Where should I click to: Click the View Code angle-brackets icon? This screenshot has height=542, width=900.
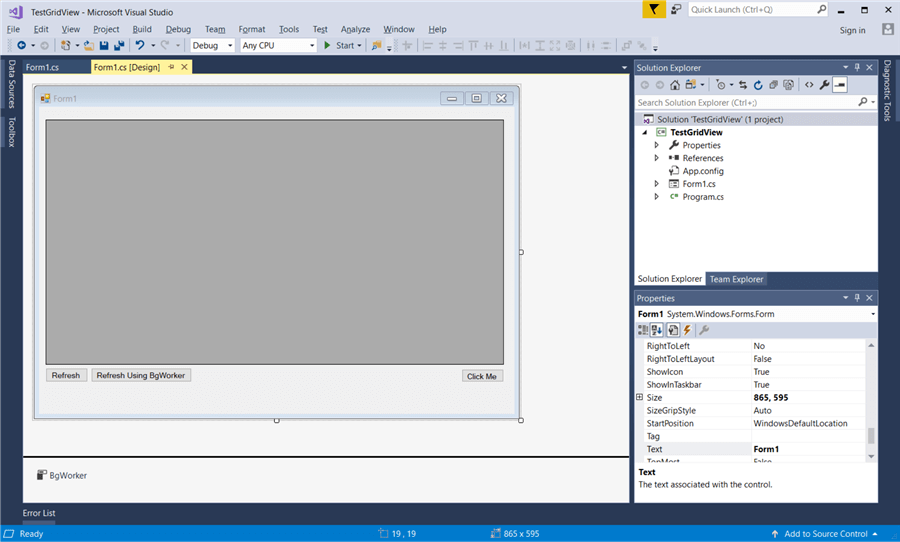pos(809,85)
